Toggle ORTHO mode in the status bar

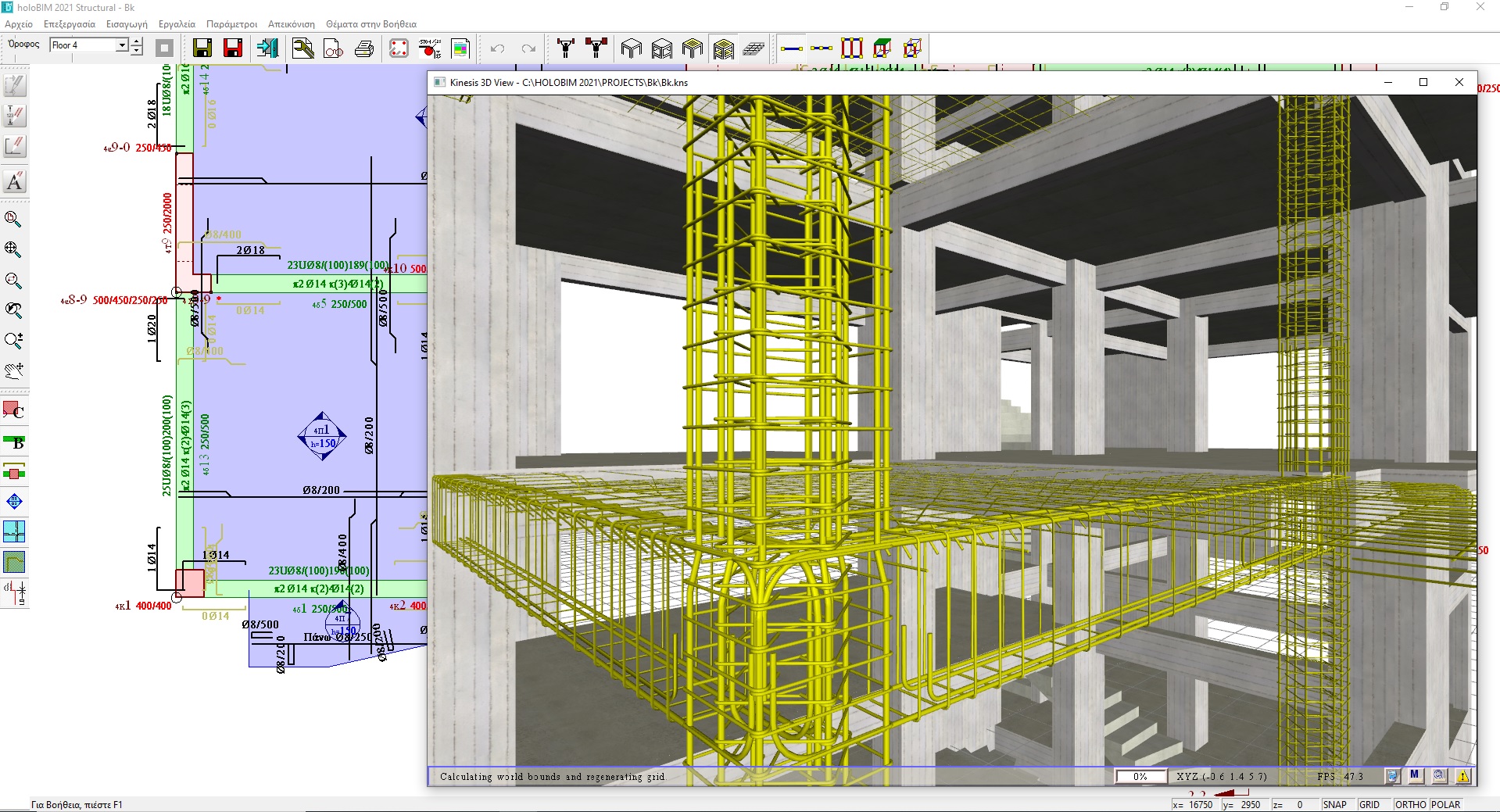[x=1410, y=804]
